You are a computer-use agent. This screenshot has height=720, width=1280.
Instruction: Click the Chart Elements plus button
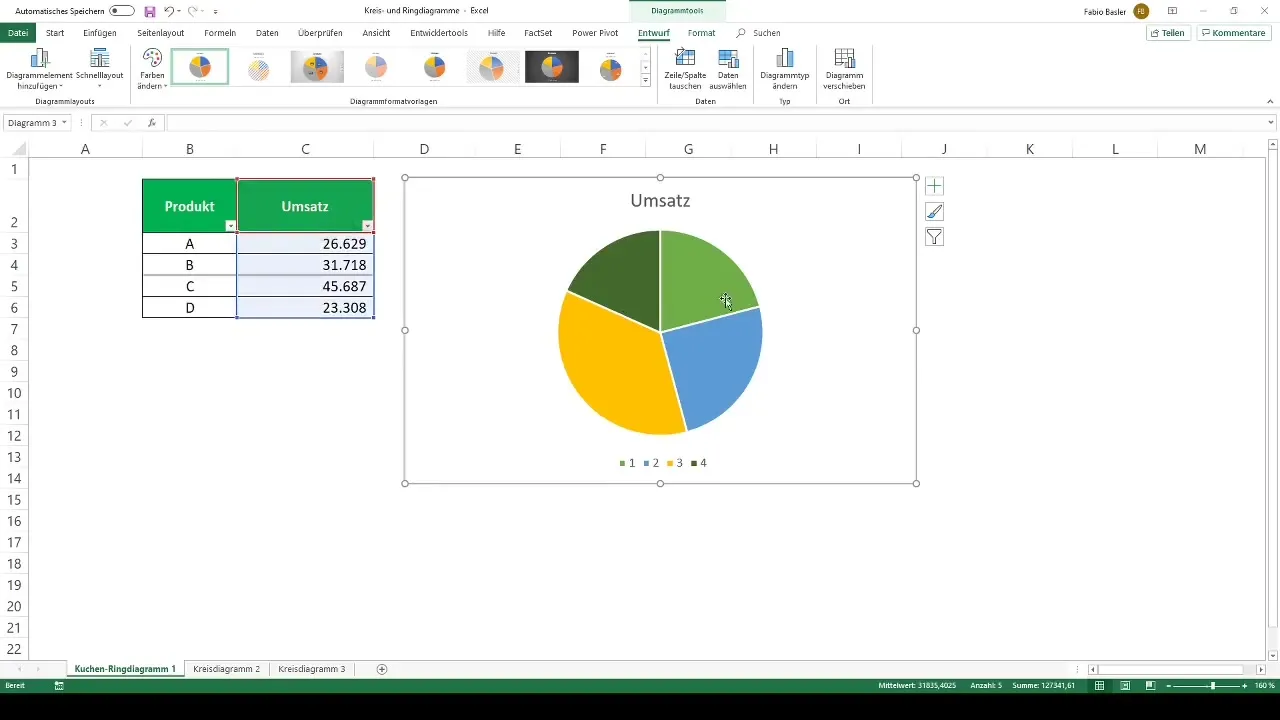click(934, 186)
